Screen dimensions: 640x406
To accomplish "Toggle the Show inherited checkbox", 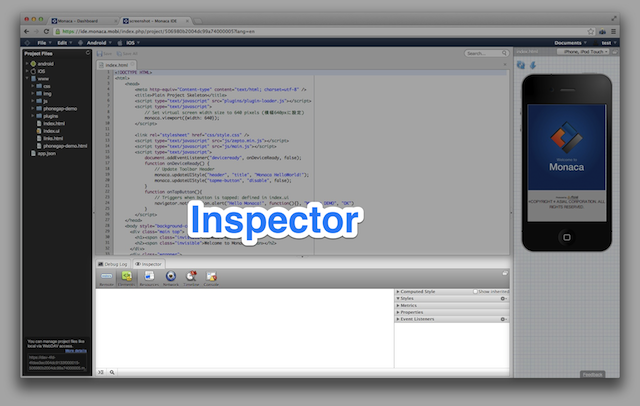I will (x=477, y=291).
